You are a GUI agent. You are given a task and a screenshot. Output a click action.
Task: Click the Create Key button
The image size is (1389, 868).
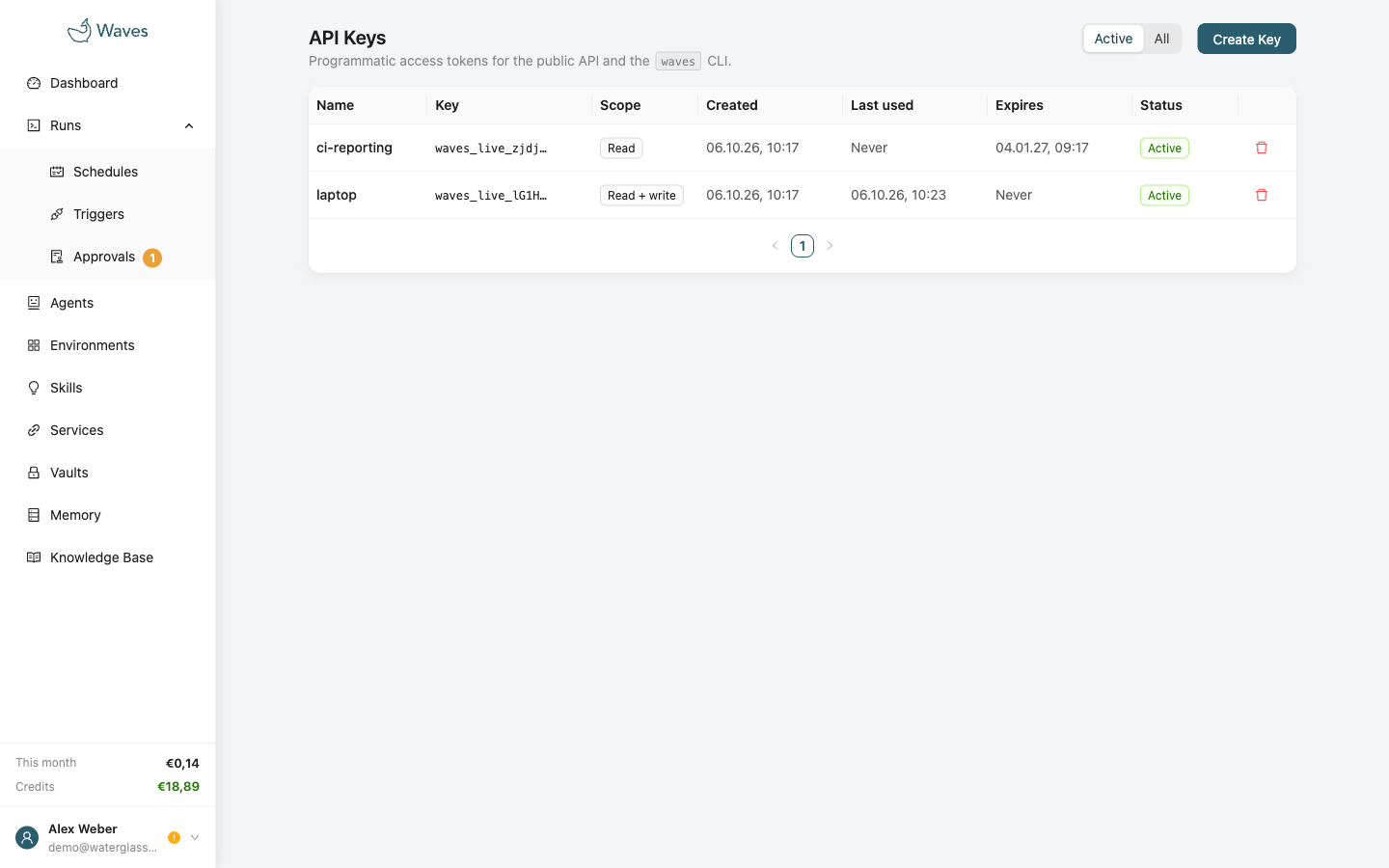point(1246,39)
